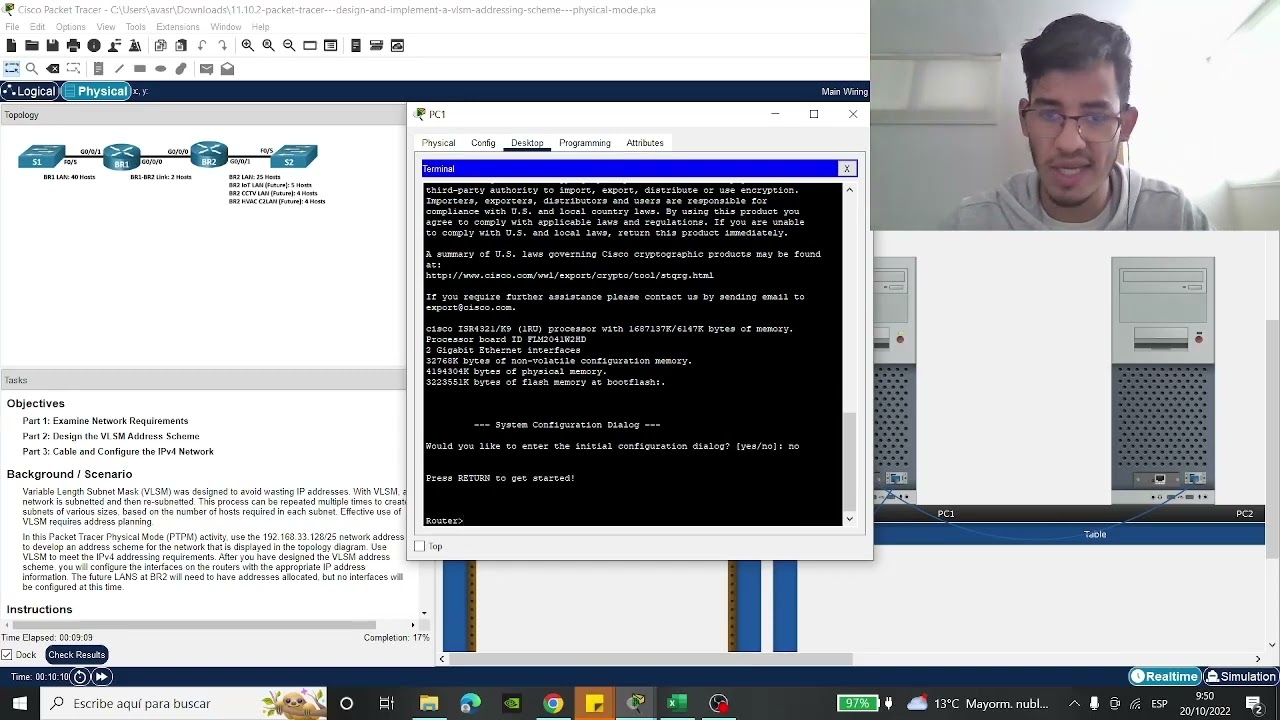Click the Add Simple PDU envelope icon
Screen dimensions: 1280x720
(206, 69)
